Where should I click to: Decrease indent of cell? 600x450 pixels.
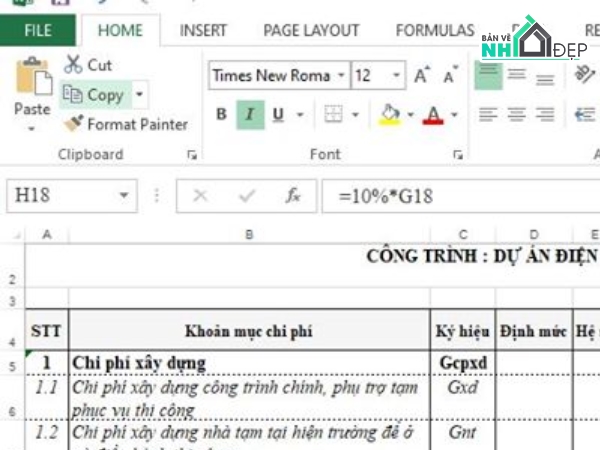[x=585, y=114]
